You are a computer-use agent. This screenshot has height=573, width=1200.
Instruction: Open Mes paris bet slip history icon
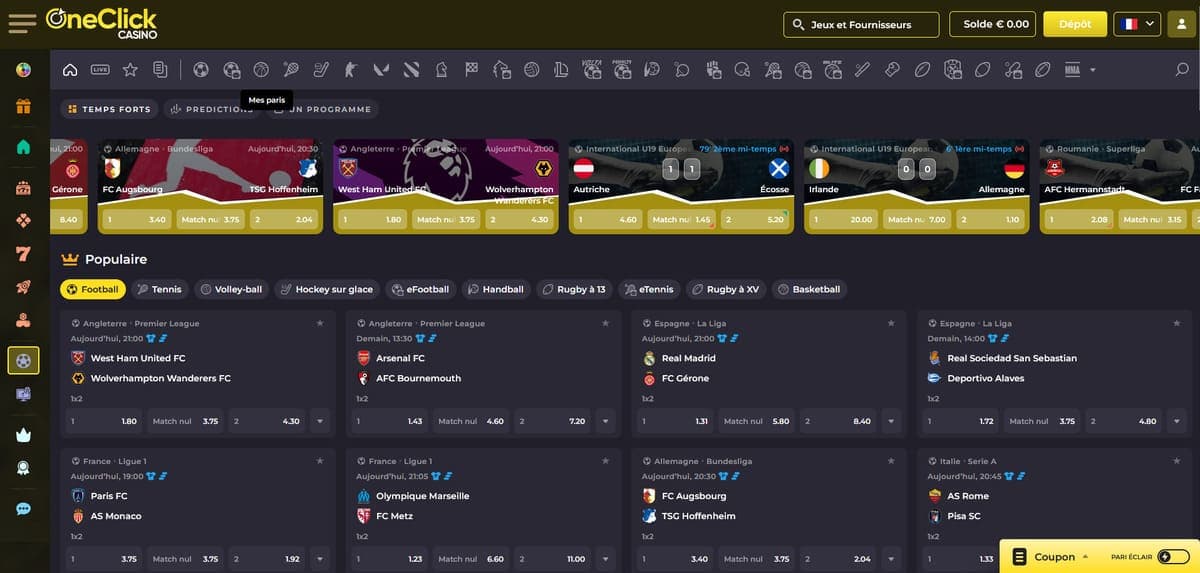tap(160, 70)
